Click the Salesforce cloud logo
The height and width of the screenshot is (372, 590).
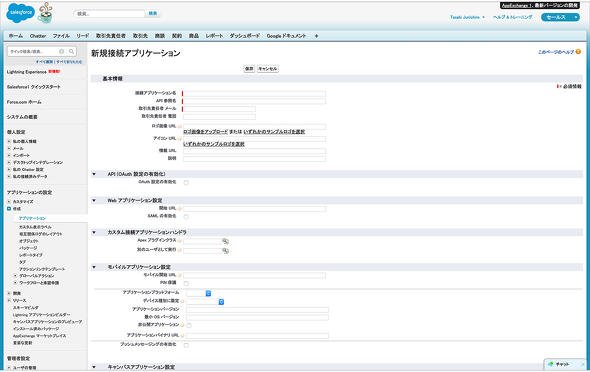[x=21, y=13]
